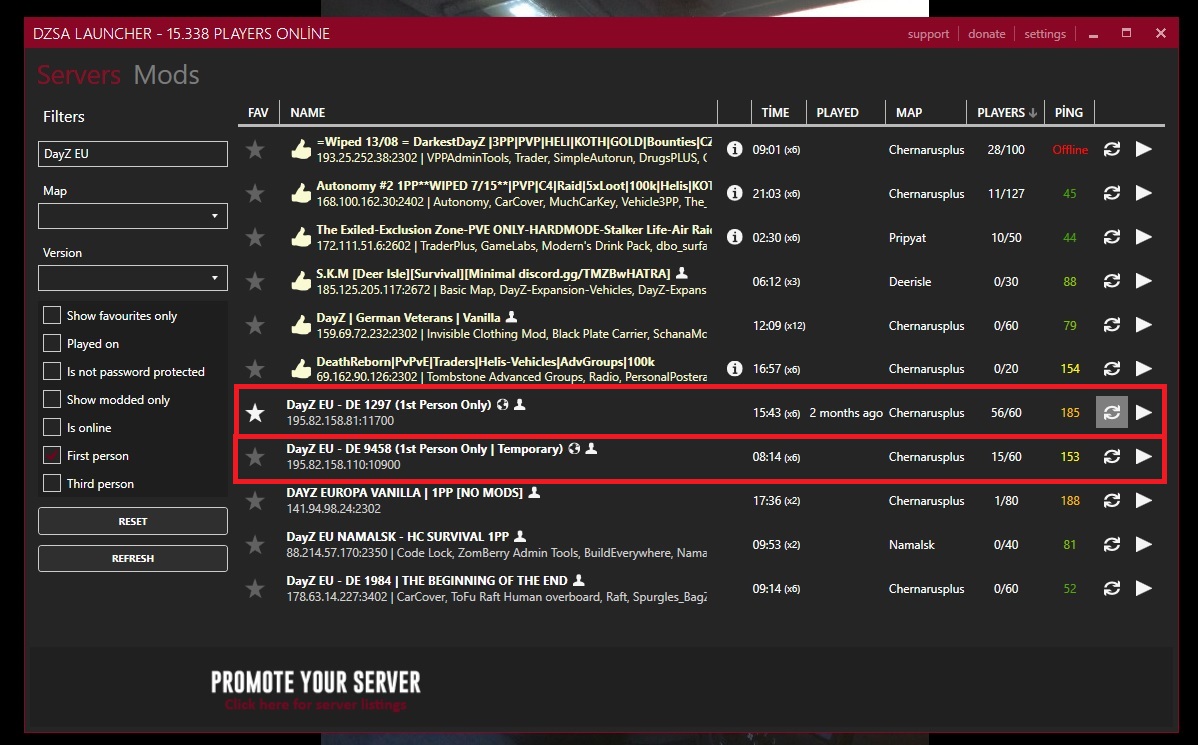The height and width of the screenshot is (745, 1198).
Task: Favourite DAYZ EUROPA VANILLA server
Action: click(x=255, y=501)
